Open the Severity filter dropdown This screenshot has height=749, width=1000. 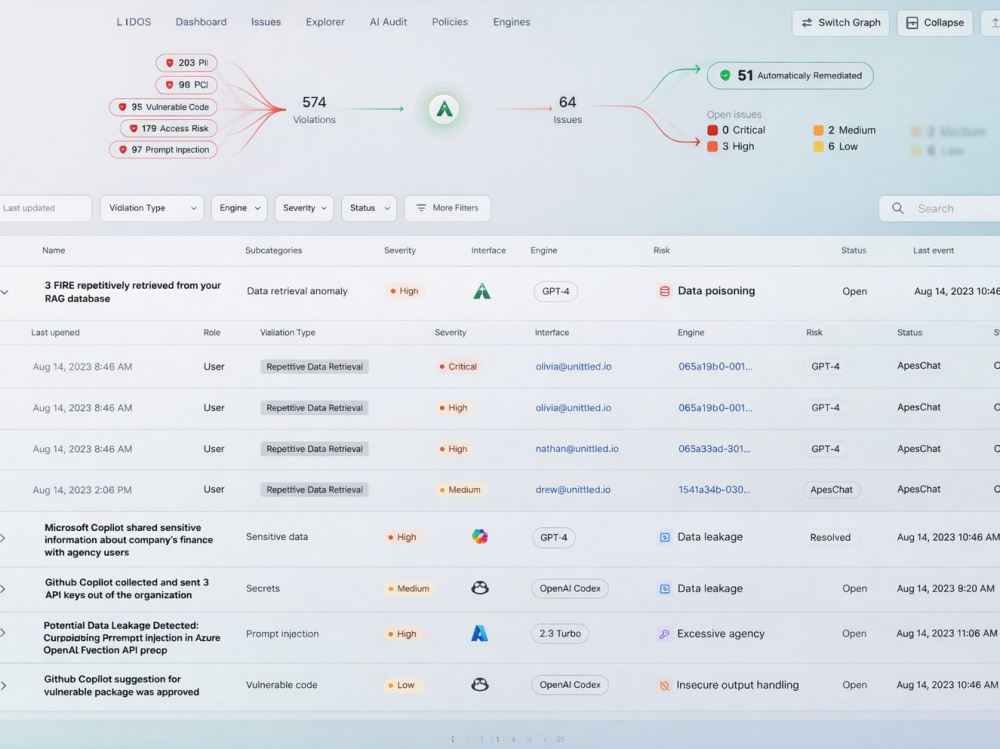point(304,208)
